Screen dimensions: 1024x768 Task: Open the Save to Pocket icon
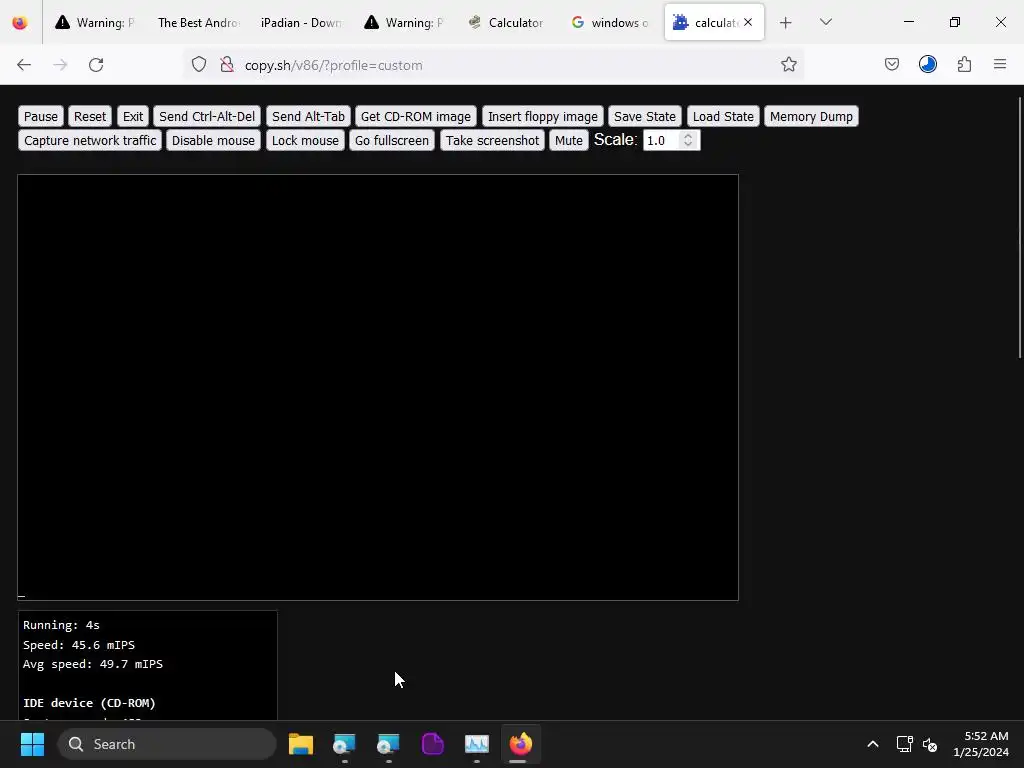892,65
